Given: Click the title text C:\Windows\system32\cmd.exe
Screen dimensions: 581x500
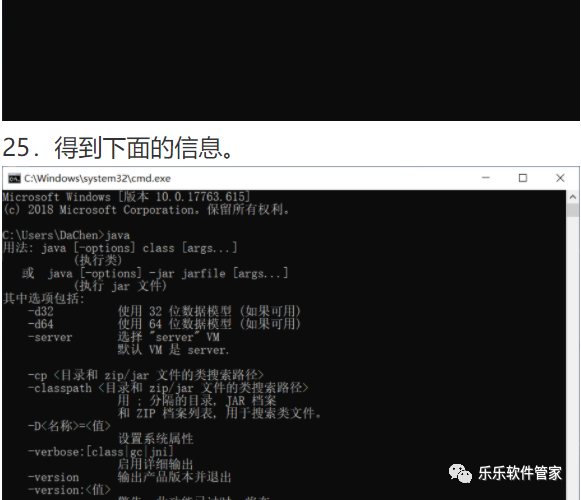Looking at the screenshot, I should coord(97,179).
